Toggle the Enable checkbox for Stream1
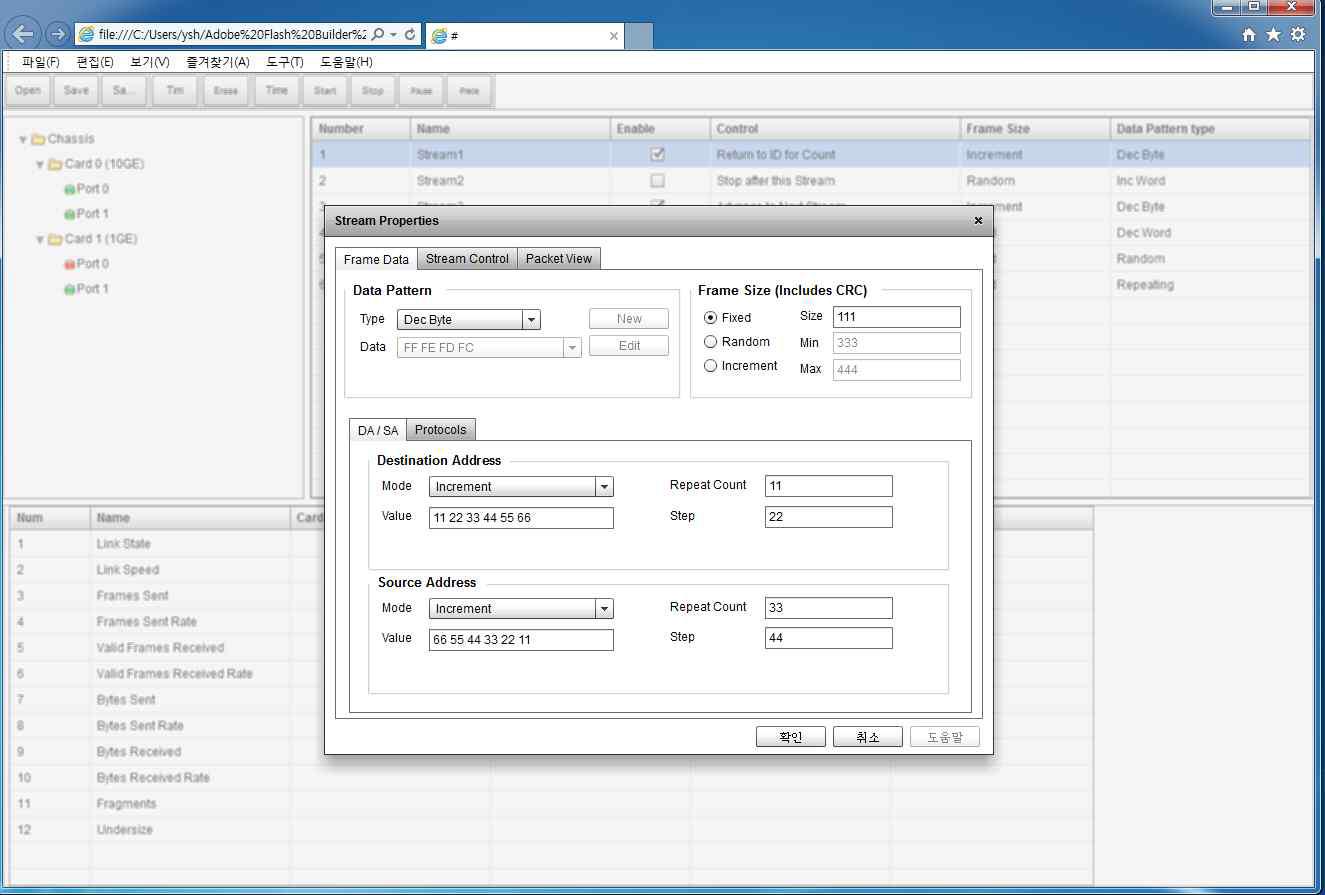Viewport: 1325px width, 895px height. coord(657,155)
